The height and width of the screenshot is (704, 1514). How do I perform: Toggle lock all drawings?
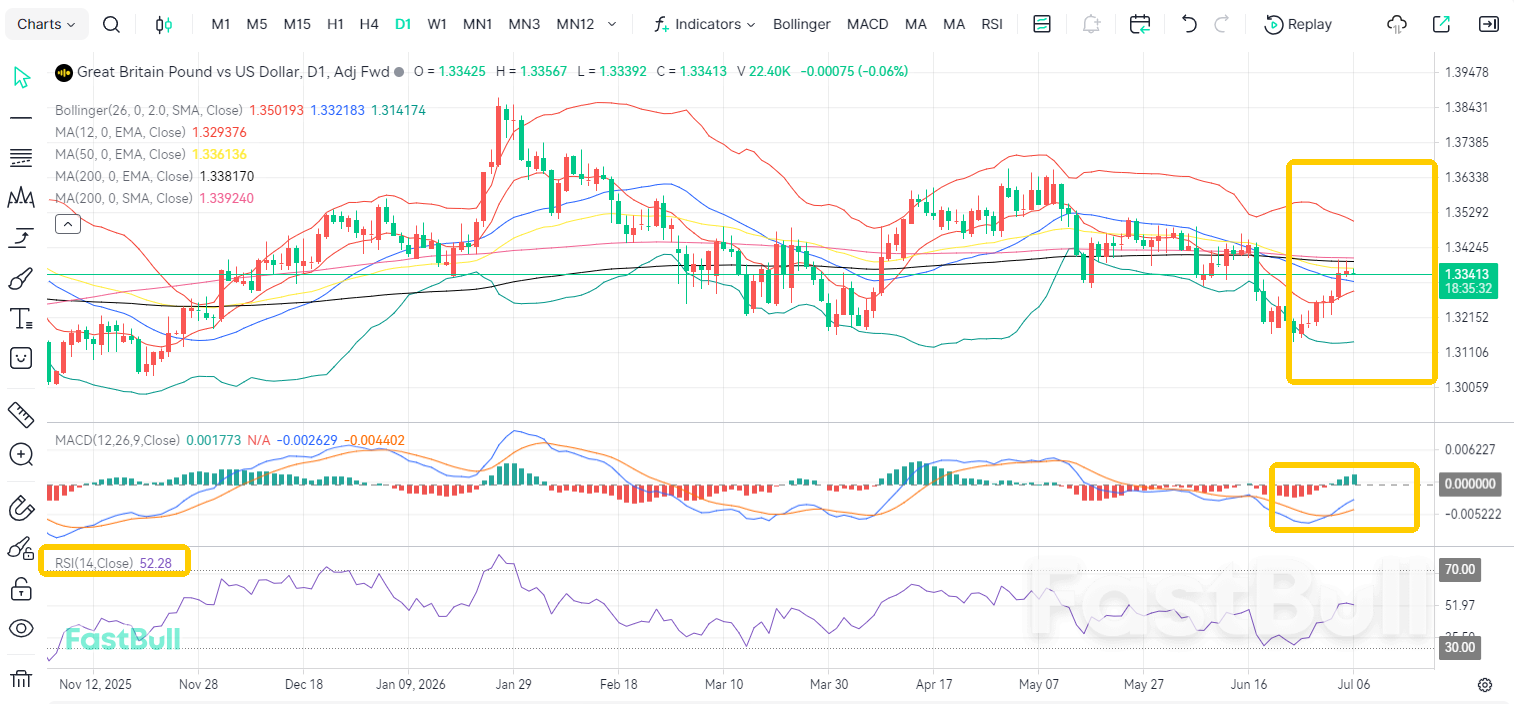click(21, 588)
